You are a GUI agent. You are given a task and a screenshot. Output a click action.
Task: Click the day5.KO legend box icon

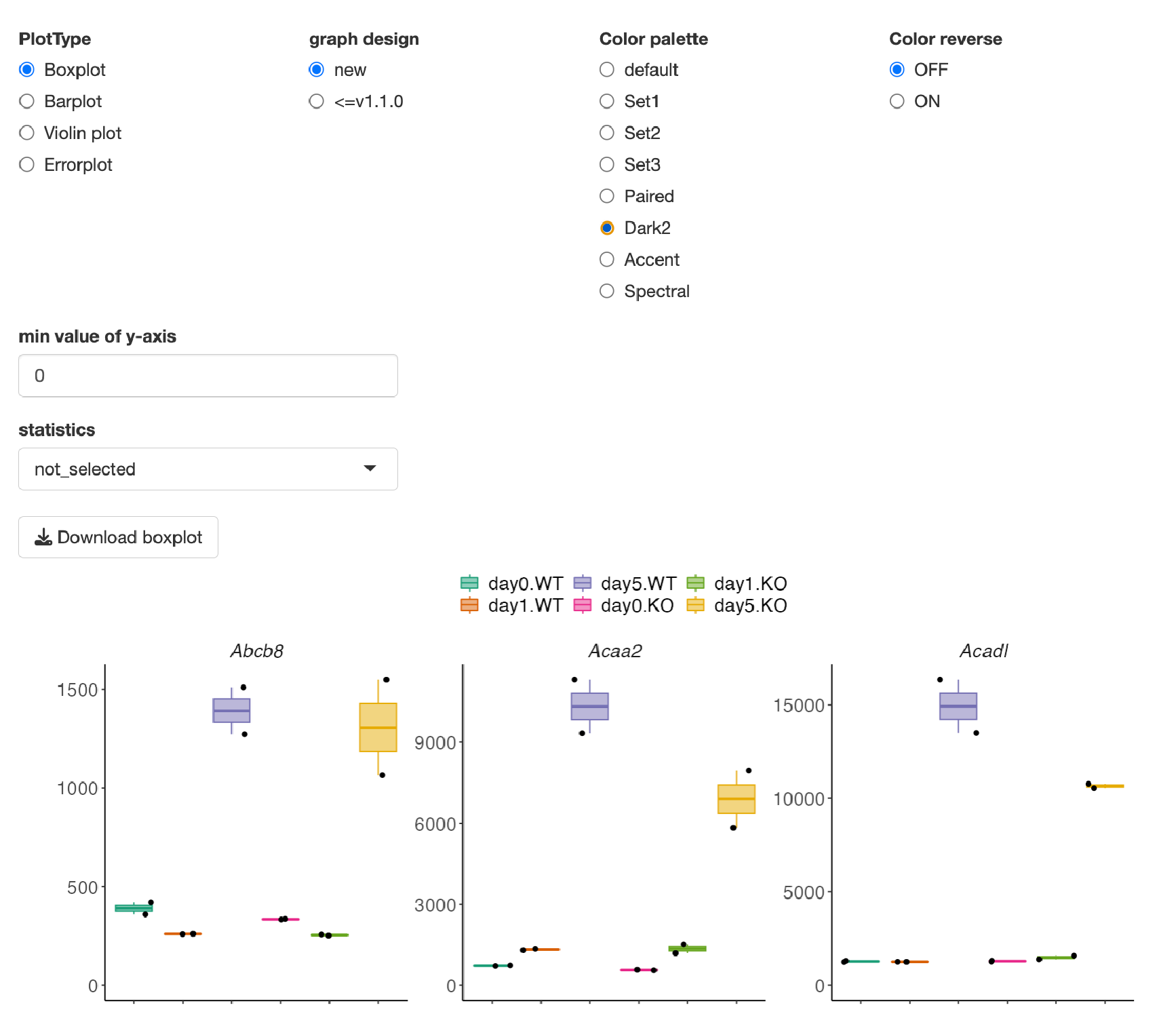pyautogui.click(x=696, y=605)
